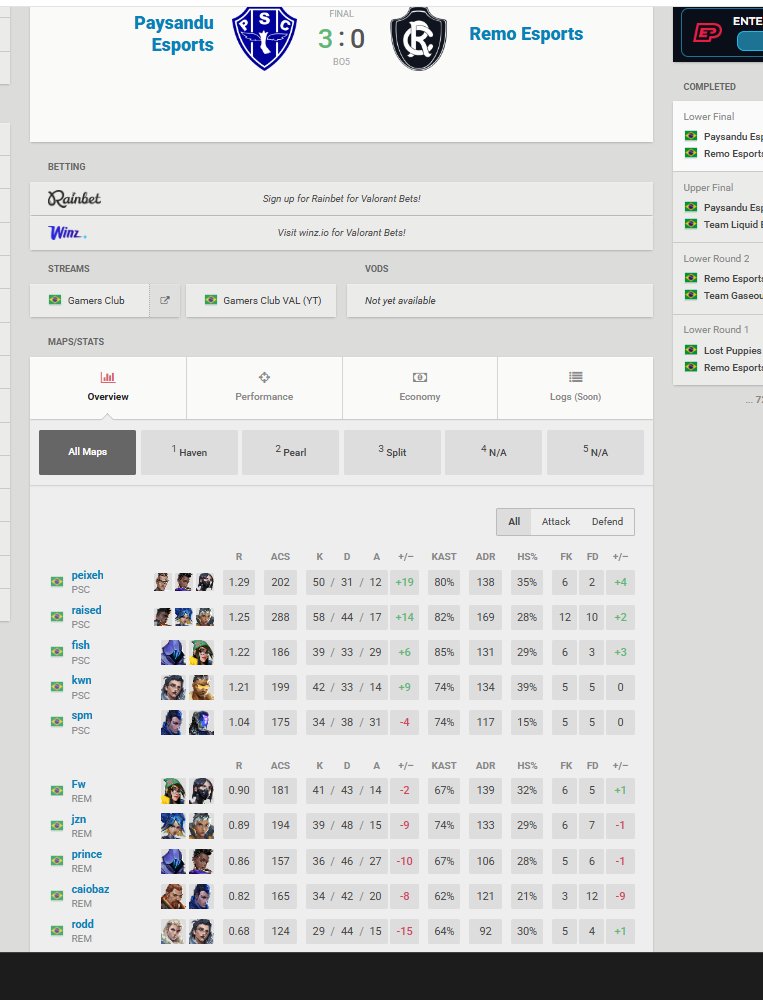
Task: Select map 5 N/A
Action: 595,452
